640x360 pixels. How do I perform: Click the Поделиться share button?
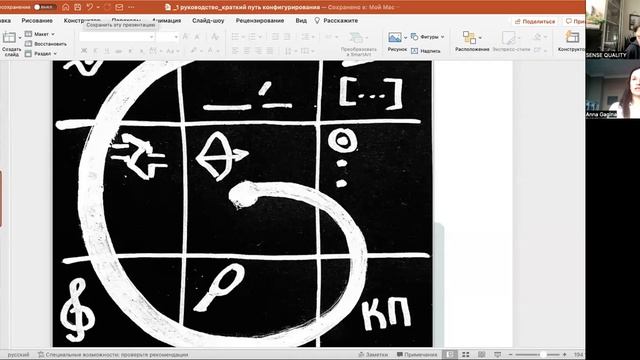pyautogui.click(x=535, y=21)
